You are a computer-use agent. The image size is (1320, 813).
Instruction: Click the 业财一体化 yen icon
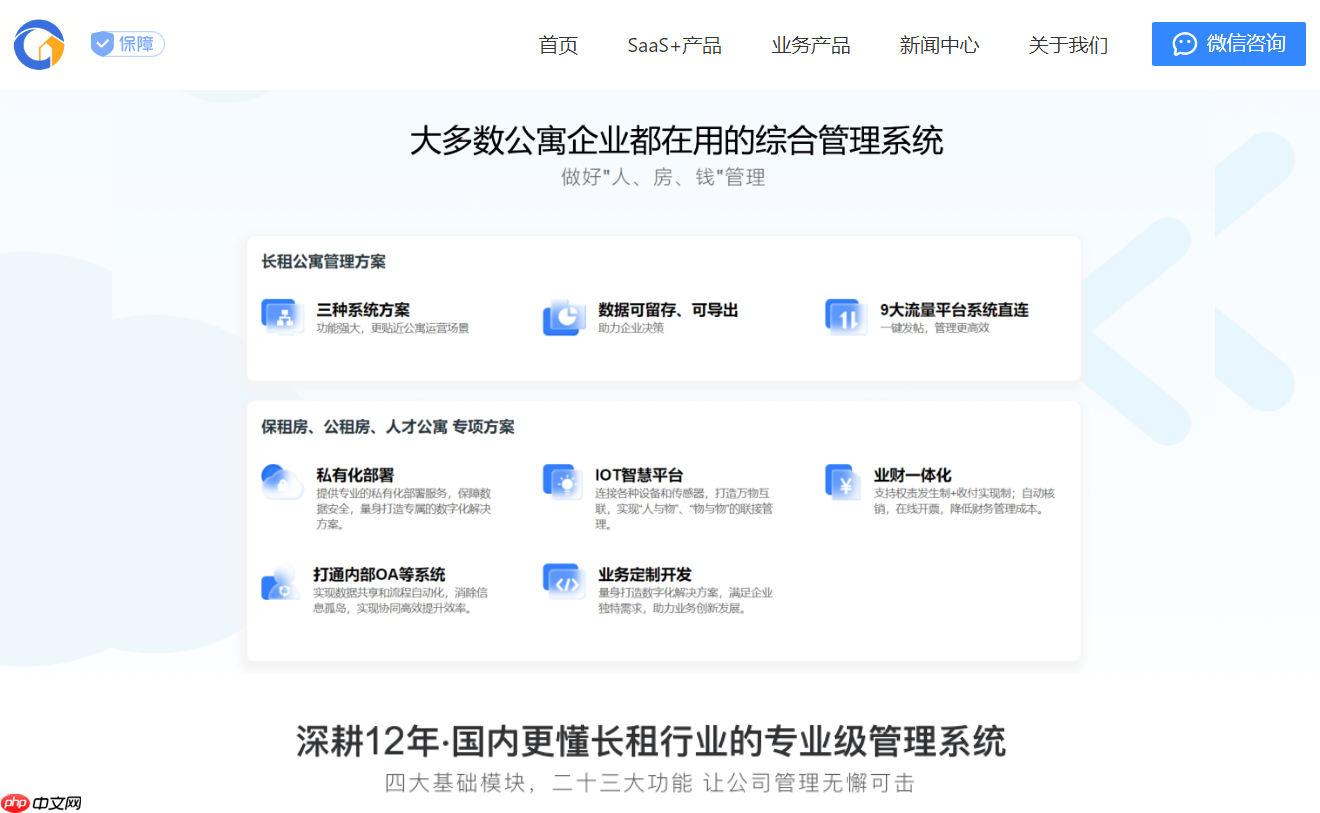[845, 482]
